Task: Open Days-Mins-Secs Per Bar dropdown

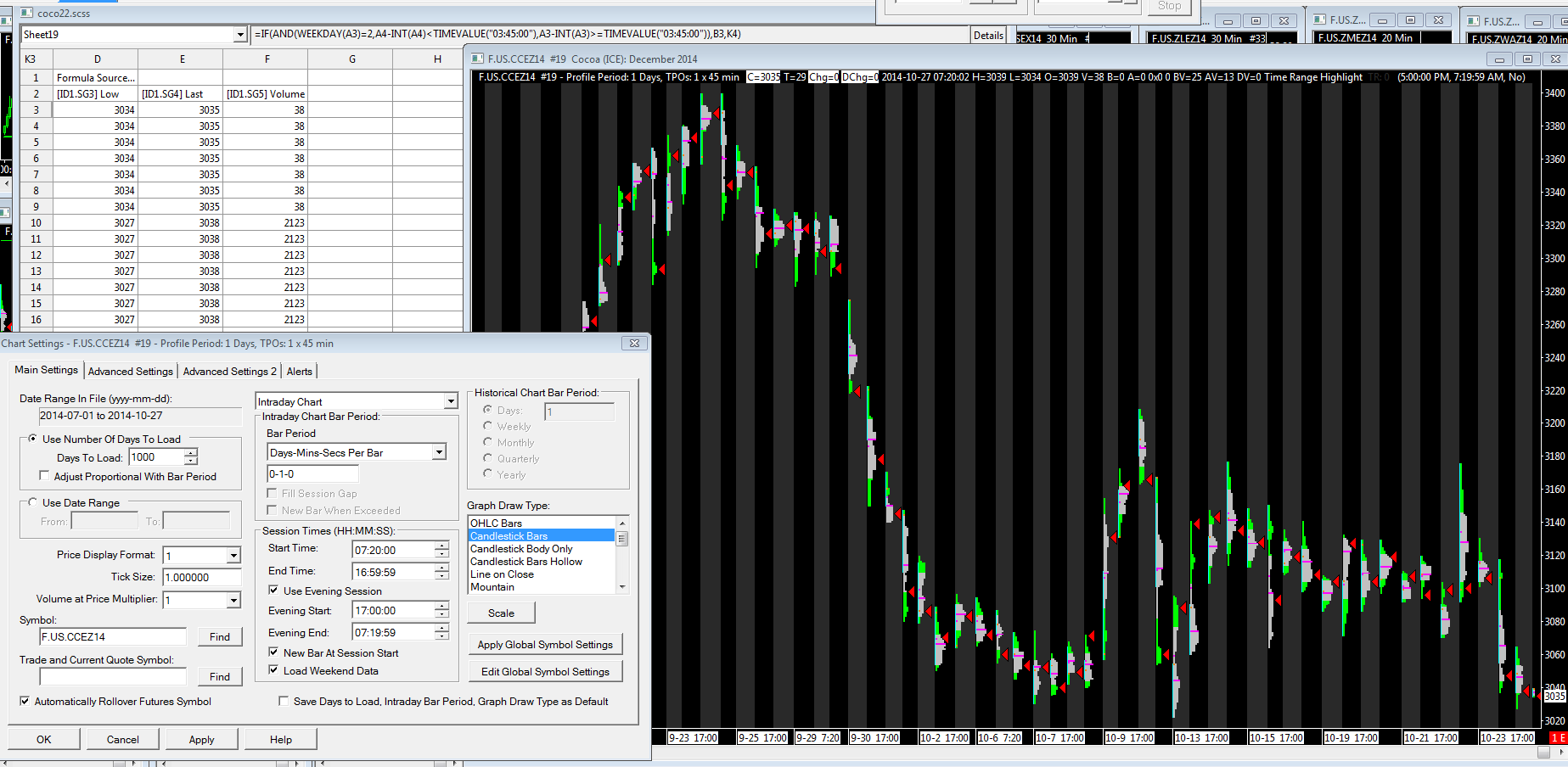Action: tap(439, 452)
